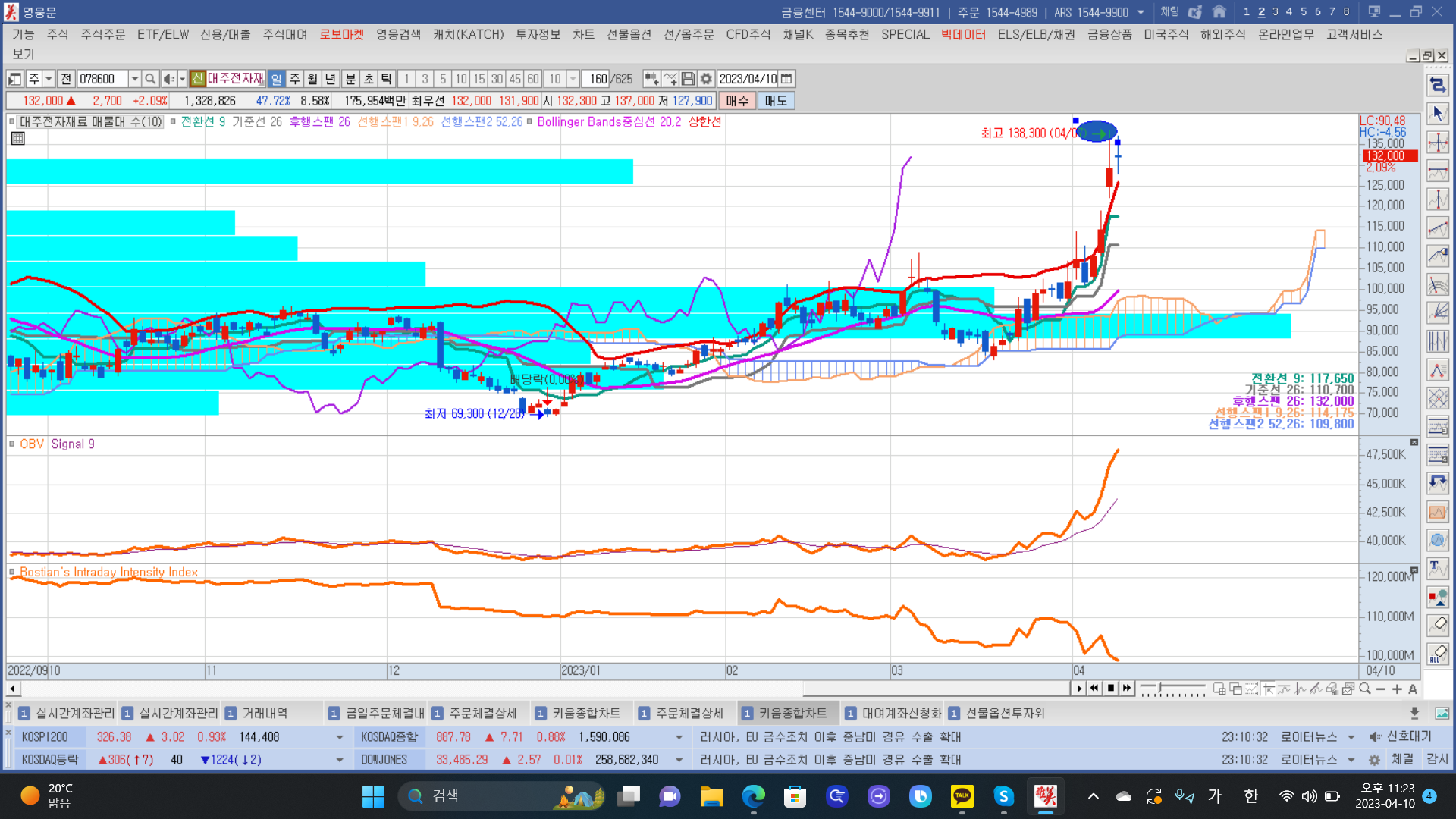This screenshot has width=1456, height=819.
Task: Toggle monthly (월) chart period button
Action: [312, 79]
